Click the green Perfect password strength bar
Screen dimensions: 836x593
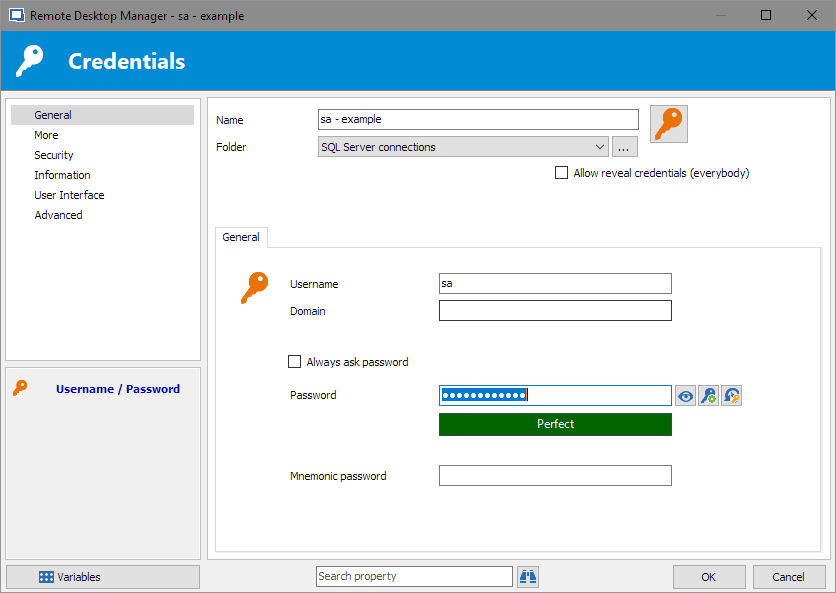tap(555, 424)
